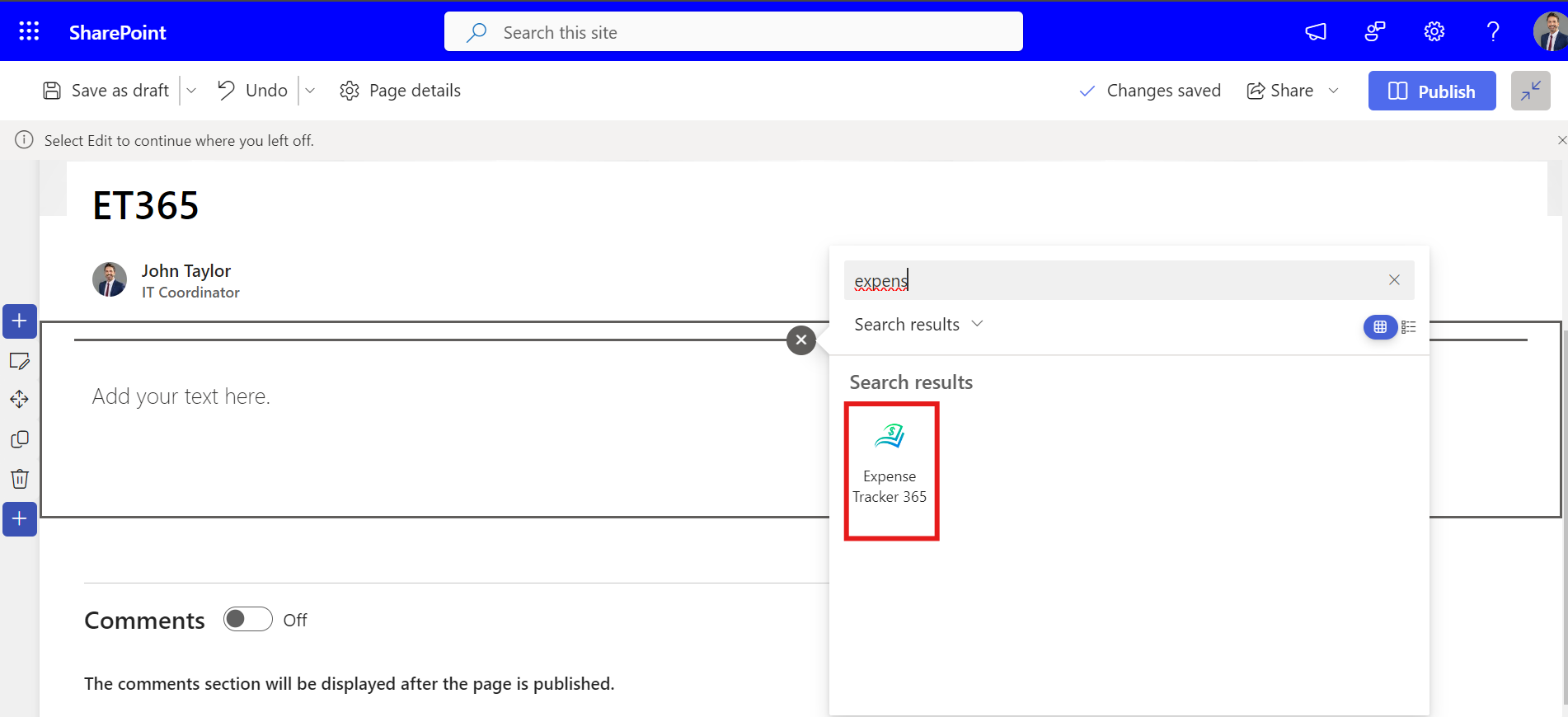The width and height of the screenshot is (1568, 717).
Task: Click the Duplicate section icon
Action: 20,439
